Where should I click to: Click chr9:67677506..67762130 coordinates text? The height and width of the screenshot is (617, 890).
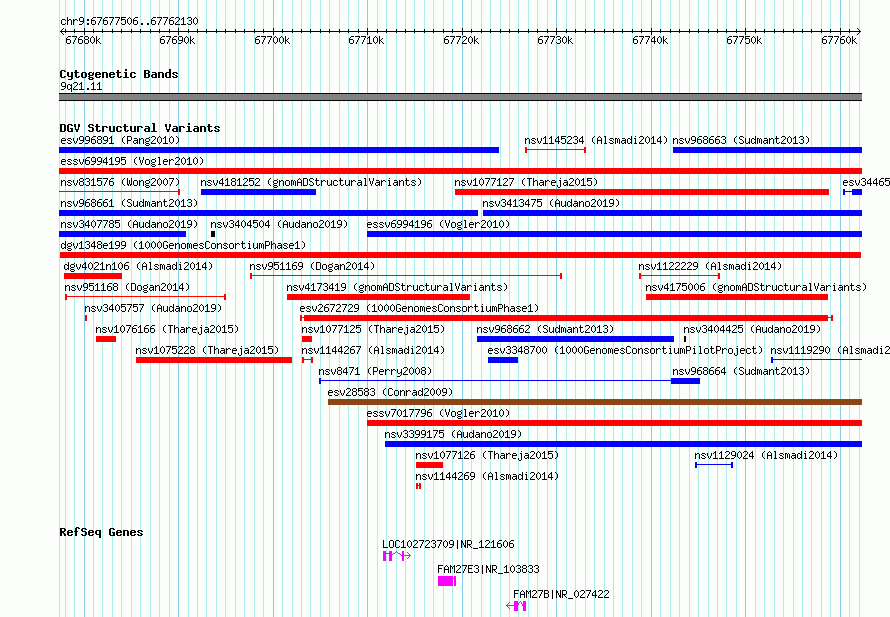pos(129,22)
